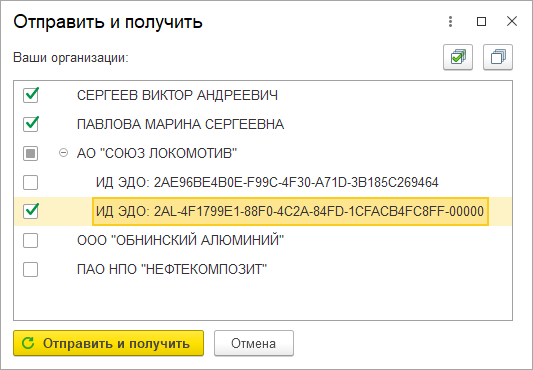Image resolution: width=533 pixels, height=370 pixels.
Task: Toggle the АО "СОЮЗ ЛОКОМОТИВ" partial checkbox
Action: [31, 153]
